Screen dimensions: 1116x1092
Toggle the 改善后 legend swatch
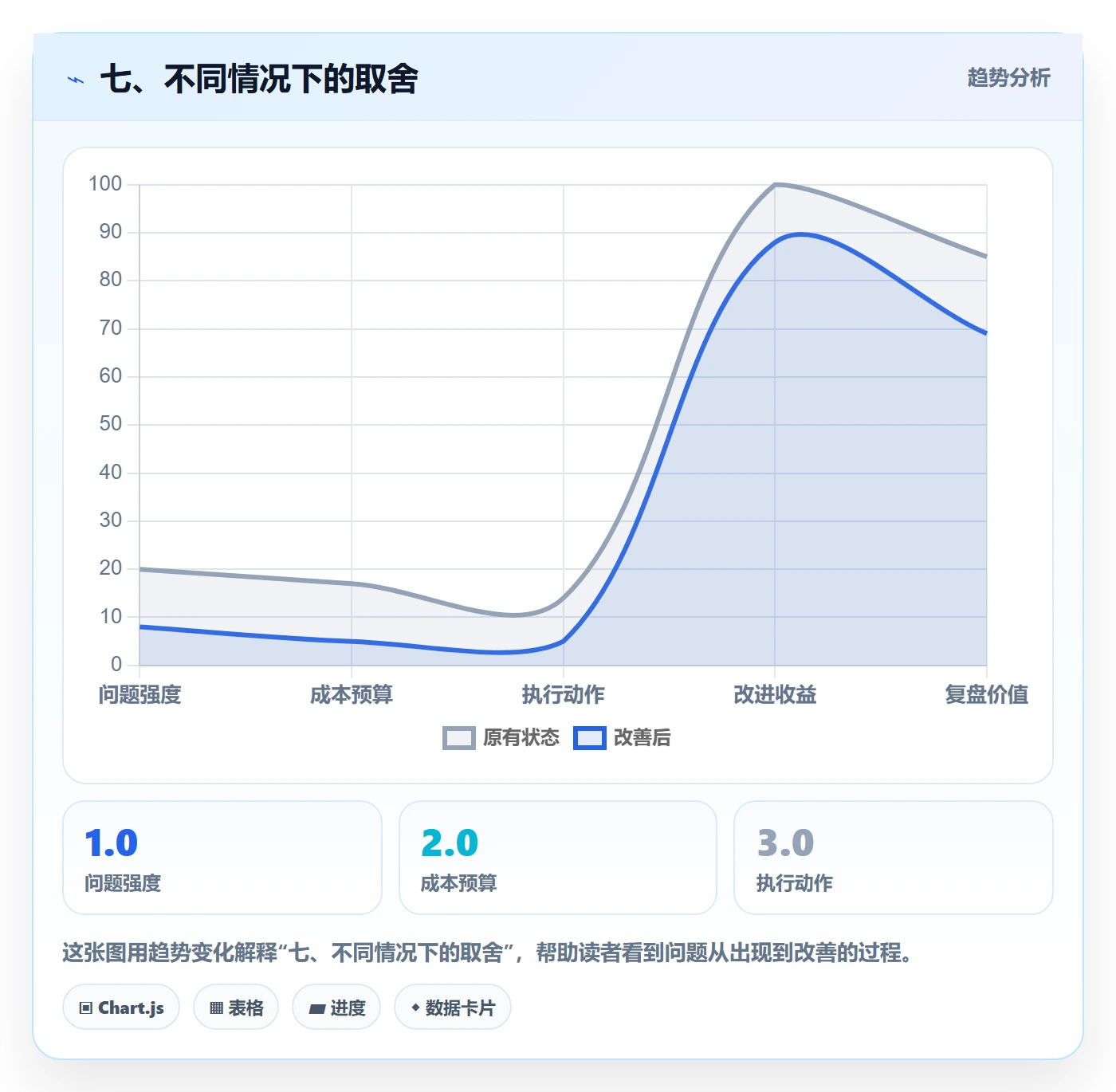click(x=590, y=738)
